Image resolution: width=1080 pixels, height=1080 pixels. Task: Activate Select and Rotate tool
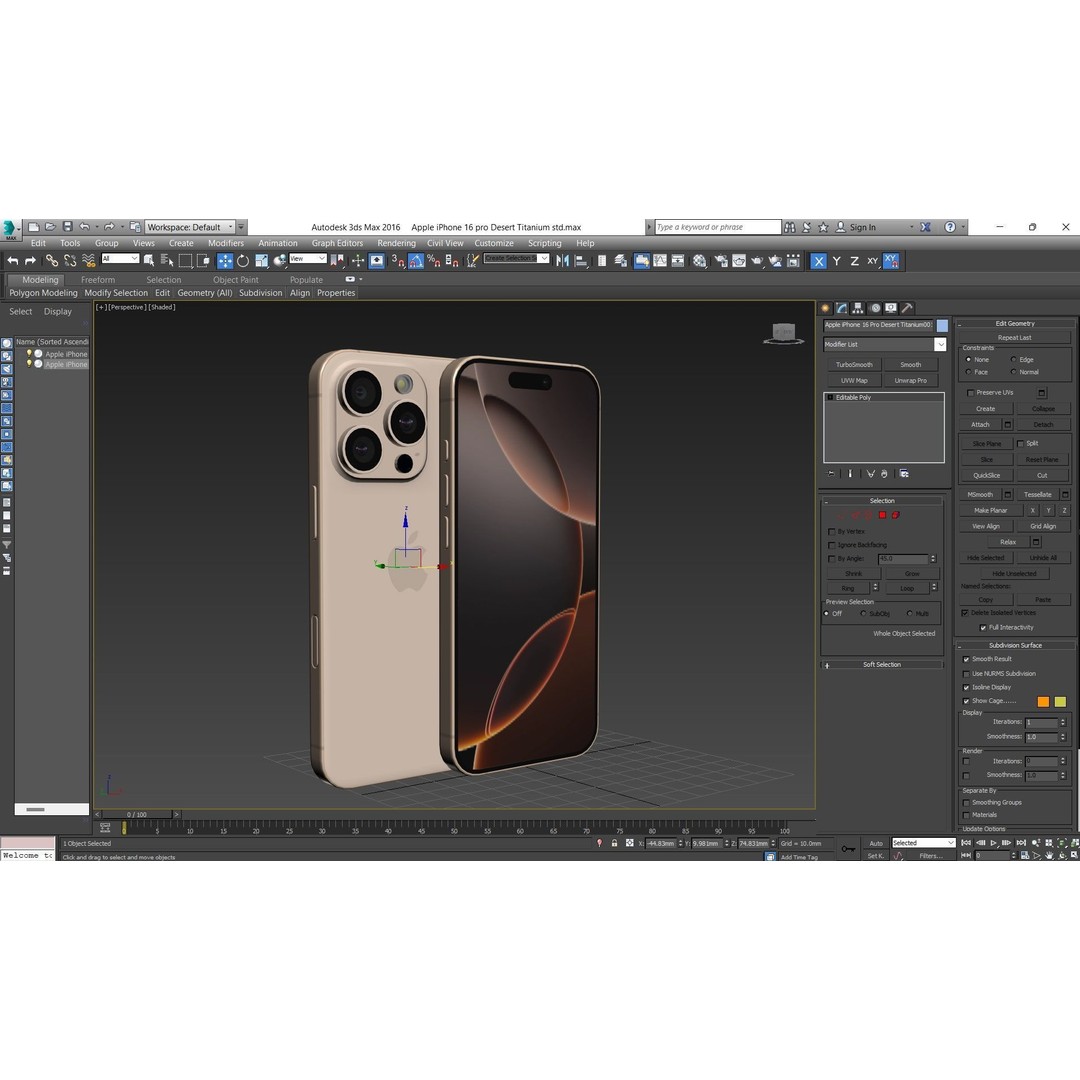point(243,261)
